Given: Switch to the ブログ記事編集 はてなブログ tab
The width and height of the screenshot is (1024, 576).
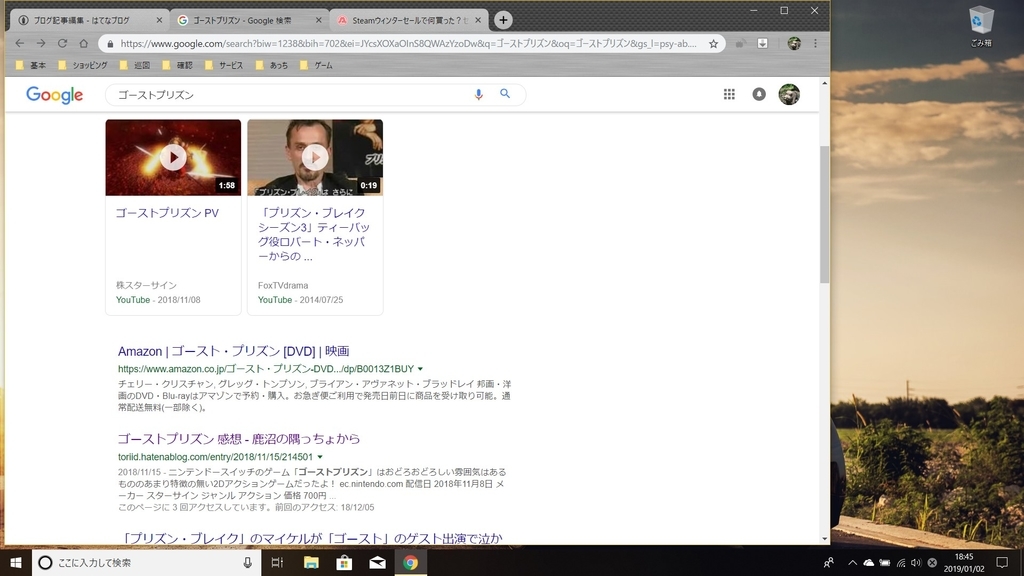Looking at the screenshot, I should click(x=89, y=20).
